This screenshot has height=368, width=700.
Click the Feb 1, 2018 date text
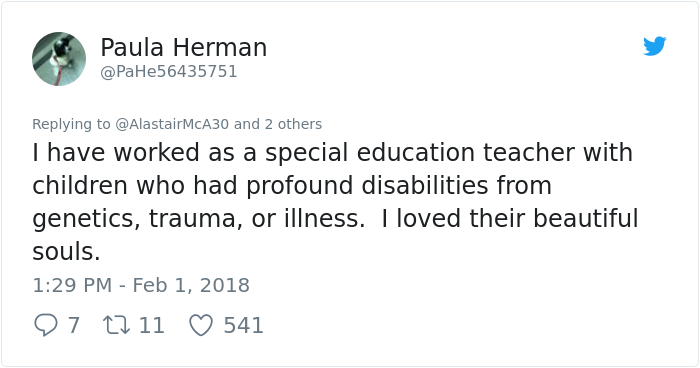tap(191, 285)
